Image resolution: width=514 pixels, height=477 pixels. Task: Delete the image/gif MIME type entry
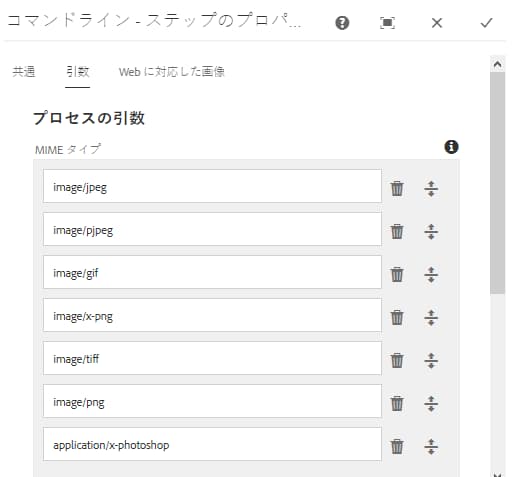click(397, 275)
